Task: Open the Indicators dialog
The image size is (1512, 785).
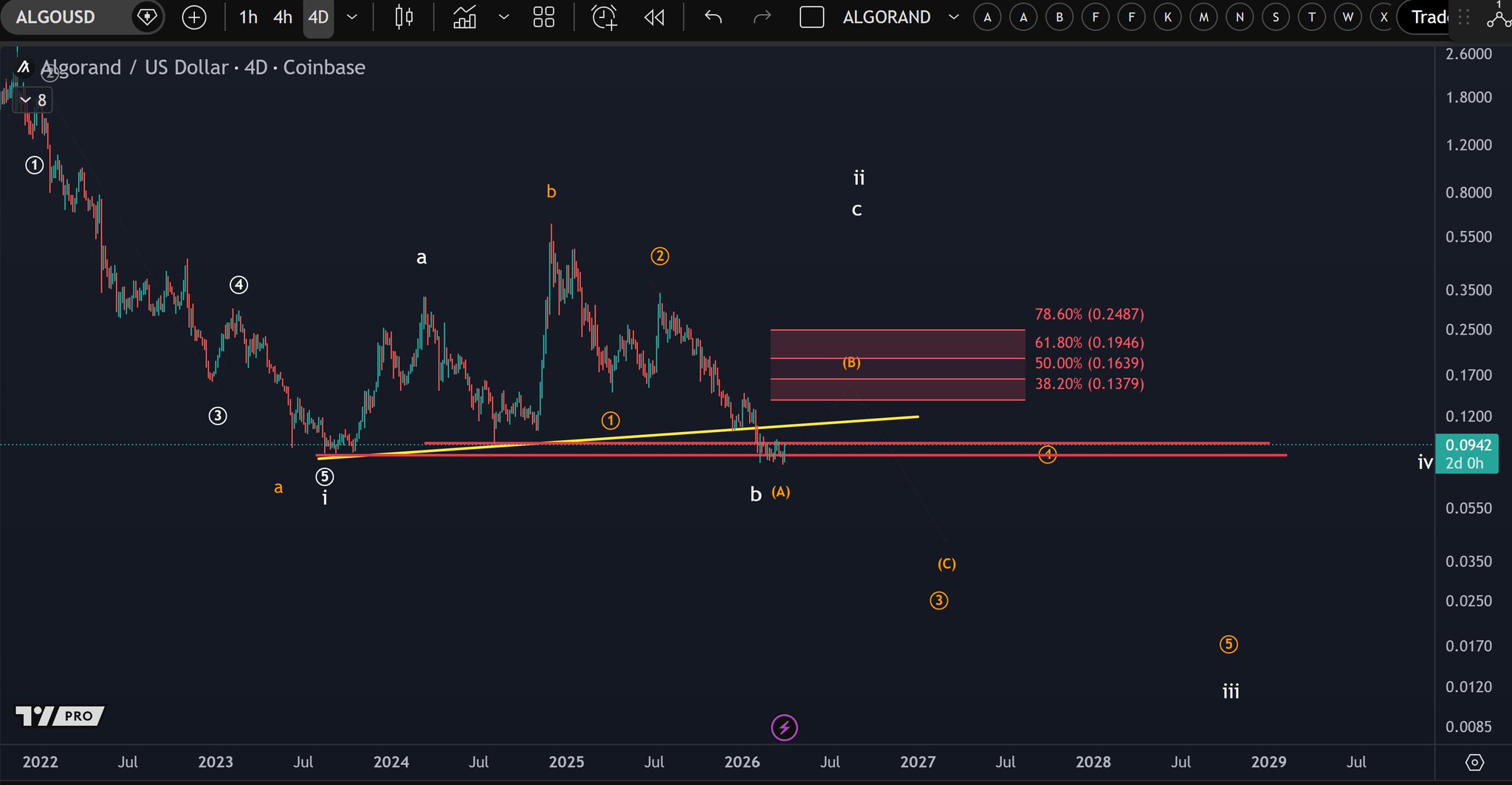Action: [464, 17]
